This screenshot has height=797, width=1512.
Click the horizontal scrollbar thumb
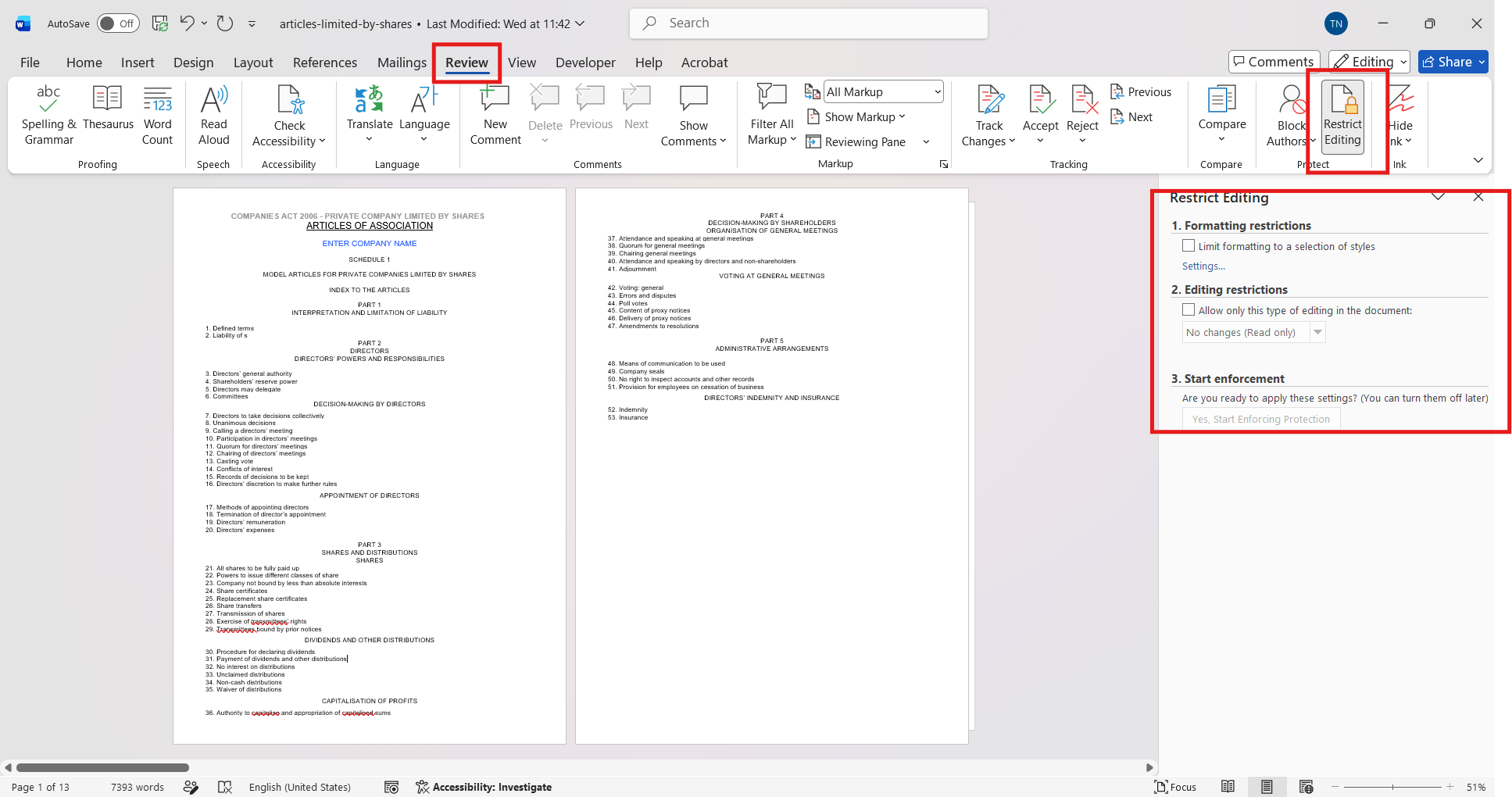coord(102,767)
